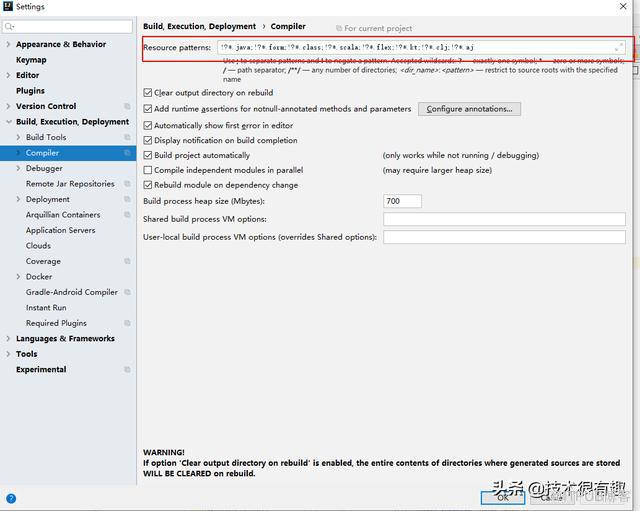The height and width of the screenshot is (511, 640).
Task: Expand the Docker node
Action: [x=18, y=277]
